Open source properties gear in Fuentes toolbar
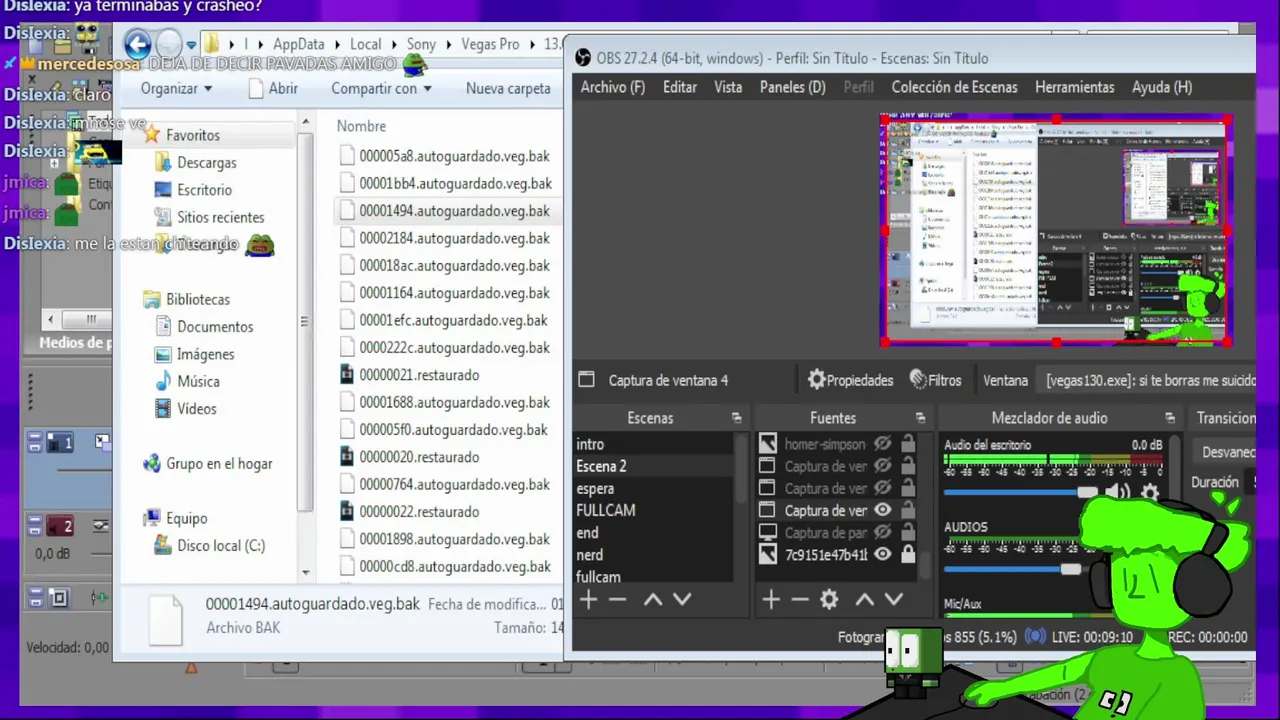Viewport: 1280px width, 720px height. coord(829,600)
